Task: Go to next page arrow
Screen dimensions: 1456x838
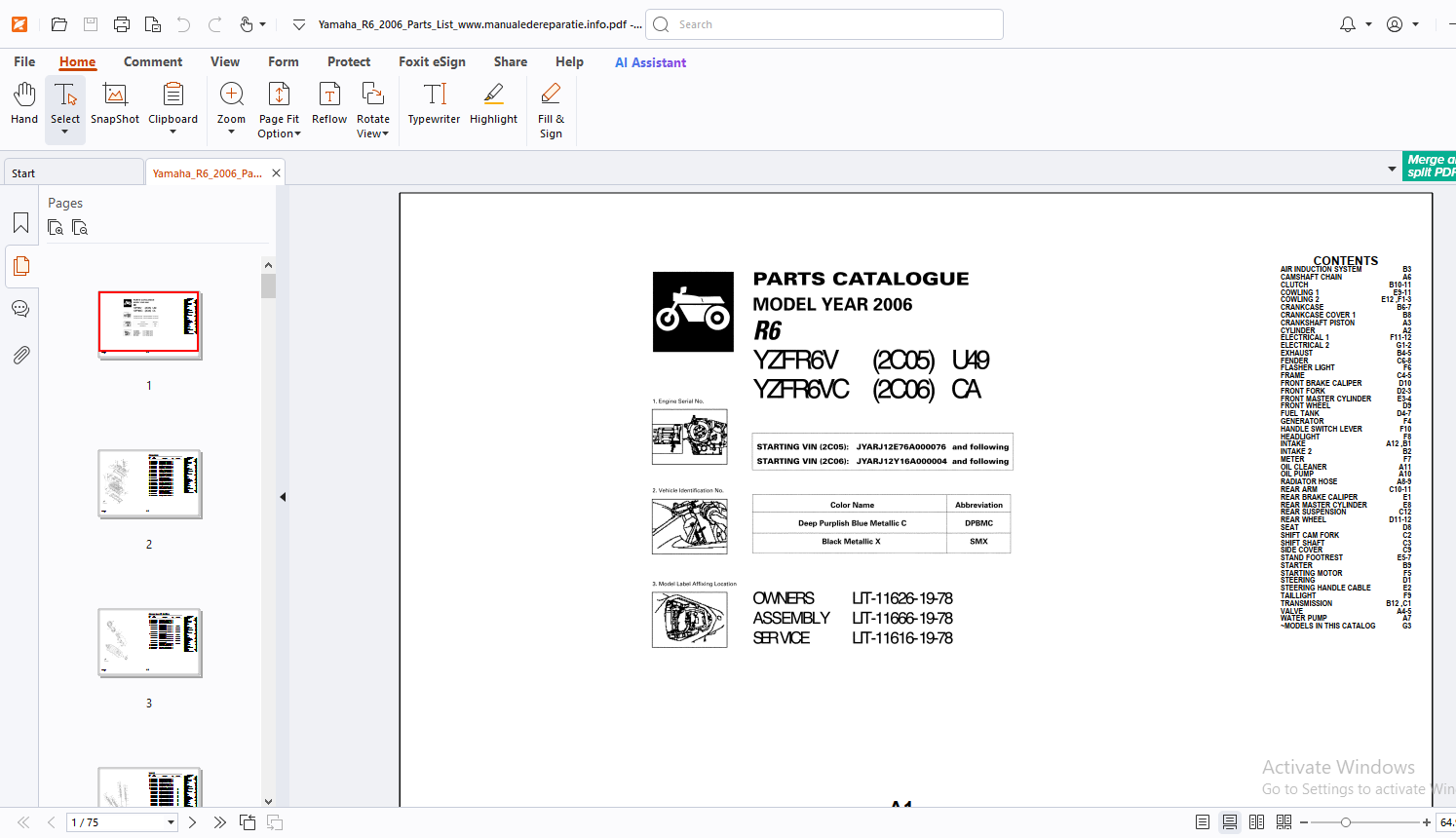Action: pos(192,822)
